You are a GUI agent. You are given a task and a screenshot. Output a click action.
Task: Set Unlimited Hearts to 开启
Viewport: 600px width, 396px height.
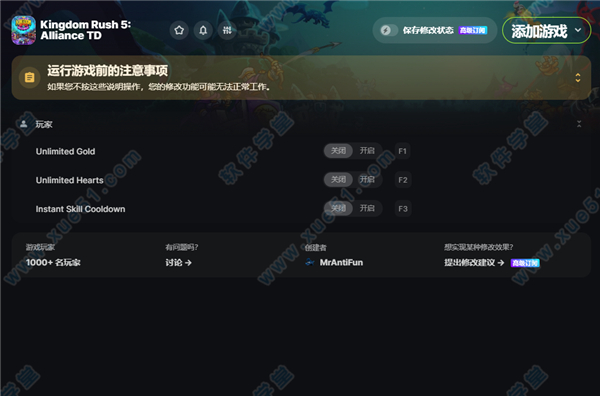(x=367, y=179)
